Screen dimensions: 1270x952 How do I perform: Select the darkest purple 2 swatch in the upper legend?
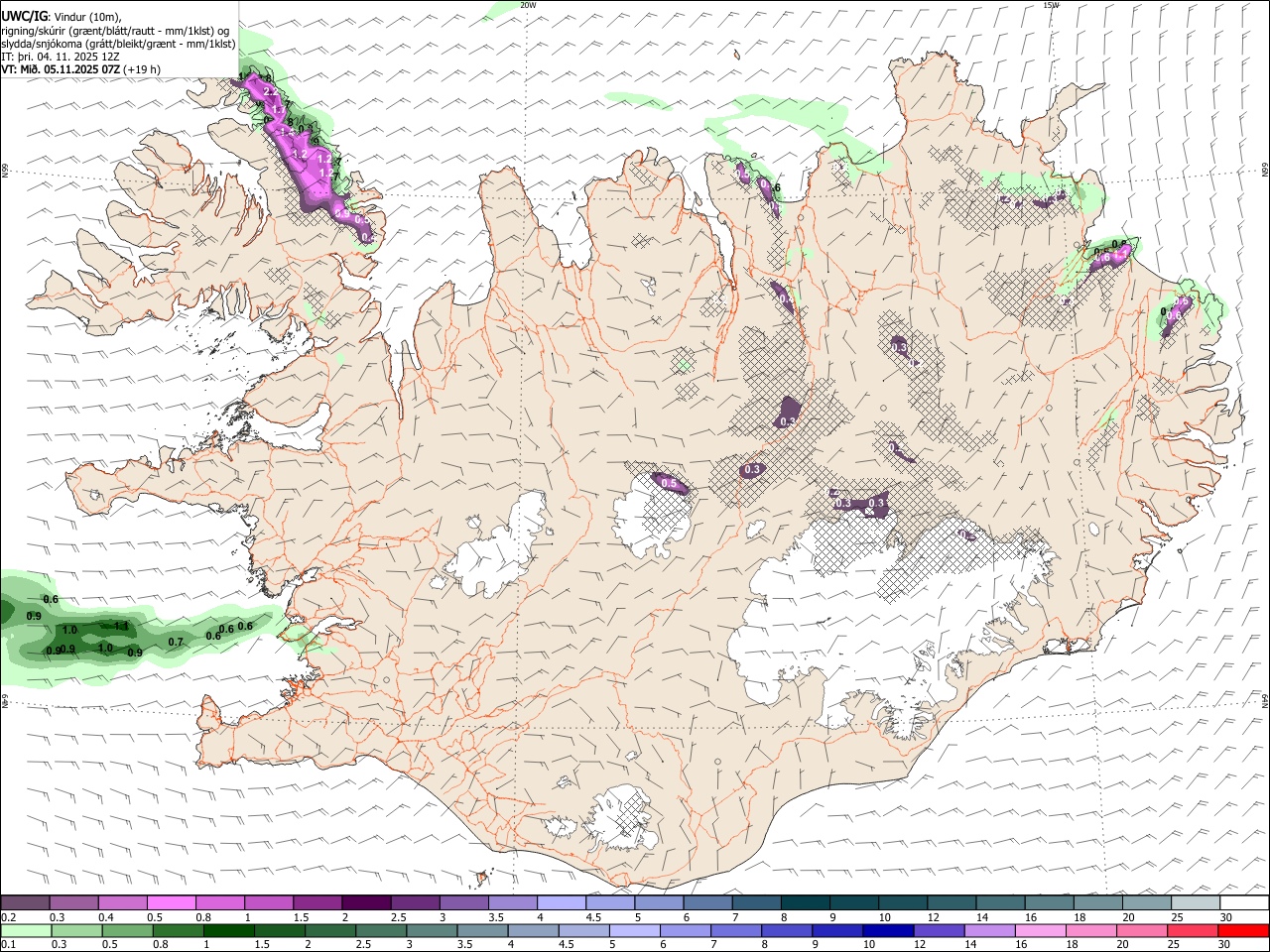pos(366,903)
